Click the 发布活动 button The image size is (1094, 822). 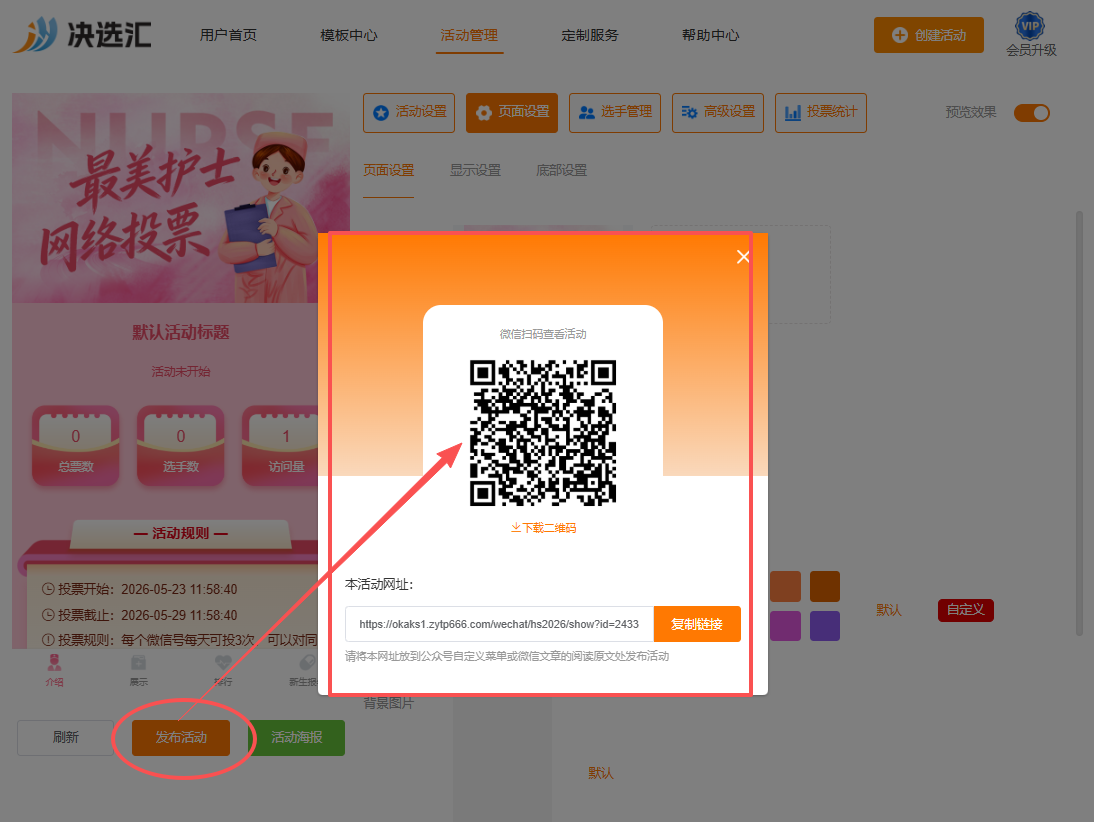(x=181, y=738)
